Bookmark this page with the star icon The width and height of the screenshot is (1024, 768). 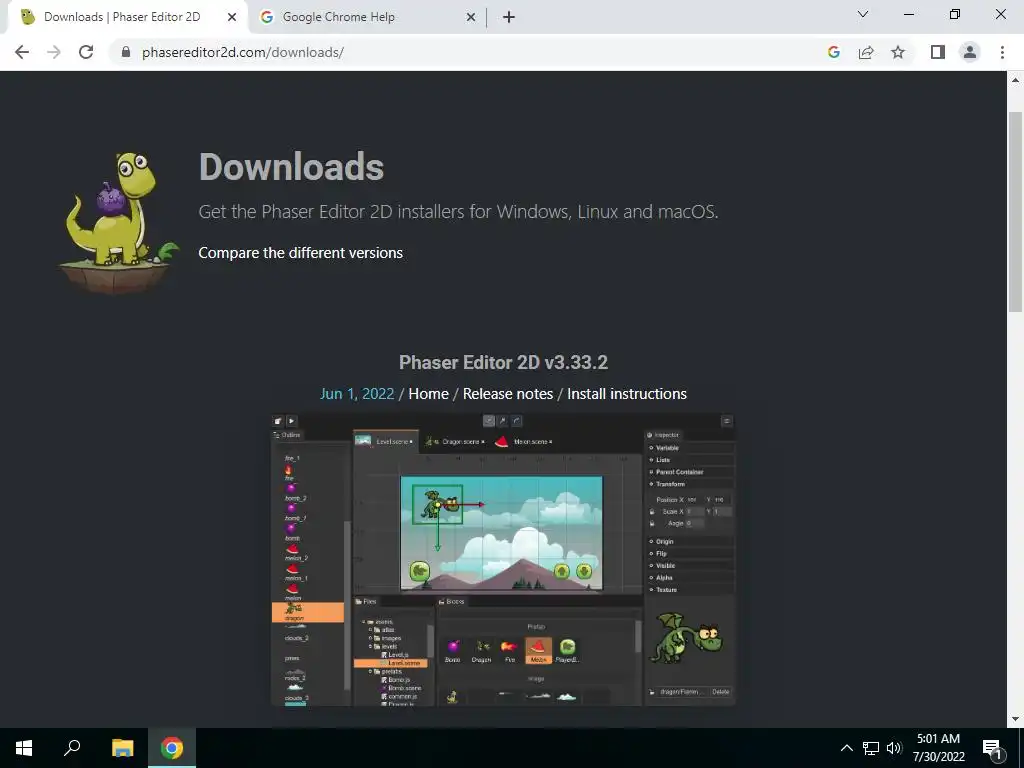click(898, 52)
